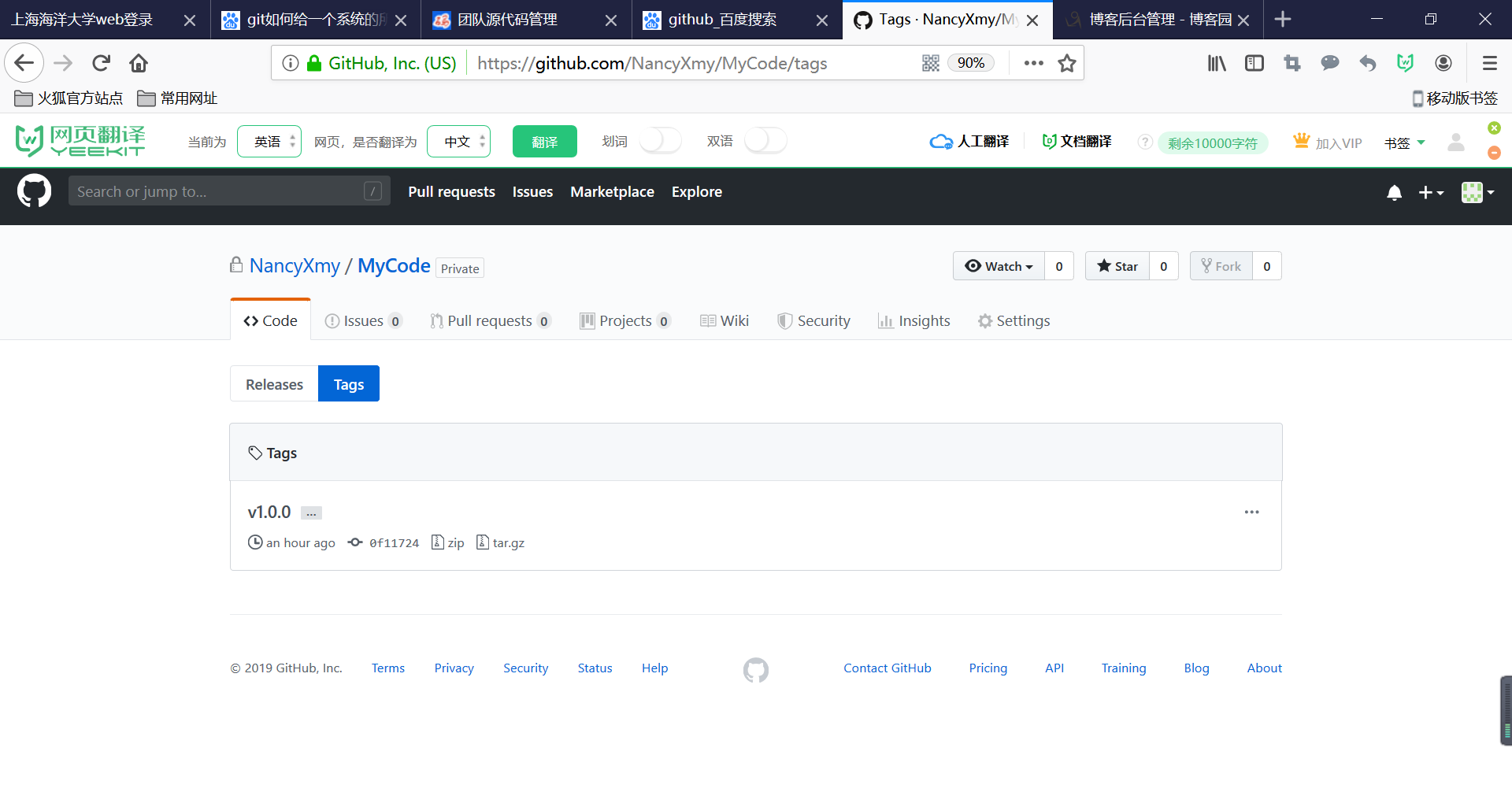
Task: Toggle the browser sidebar view
Action: pyautogui.click(x=1254, y=63)
